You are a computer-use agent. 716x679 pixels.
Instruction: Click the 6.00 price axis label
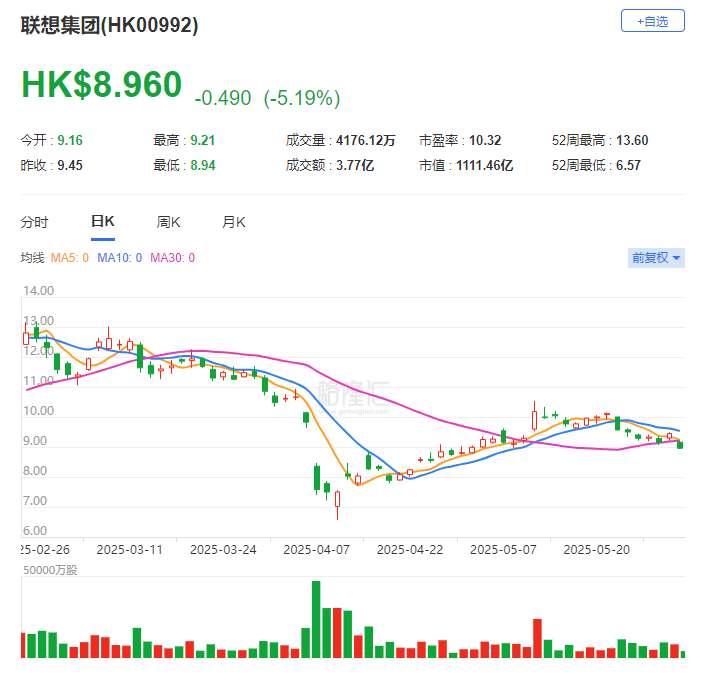35,531
